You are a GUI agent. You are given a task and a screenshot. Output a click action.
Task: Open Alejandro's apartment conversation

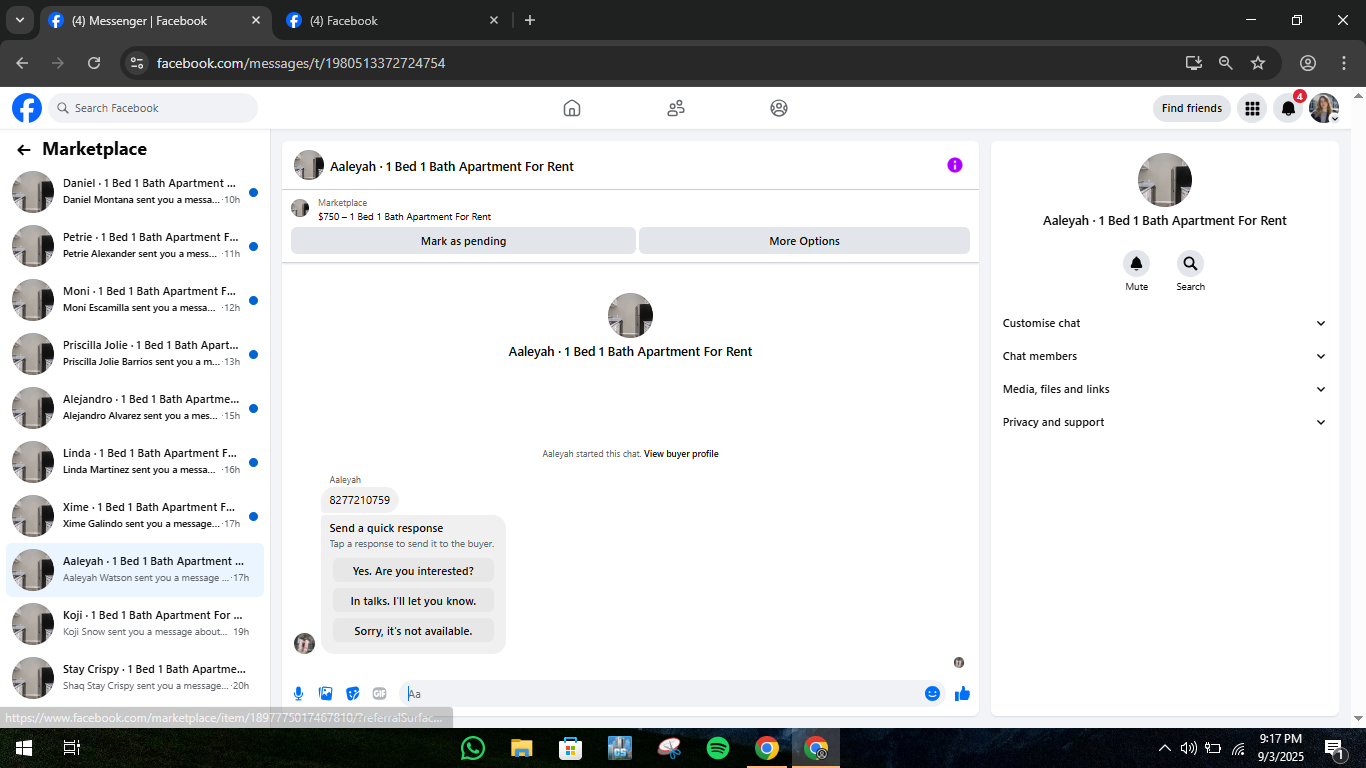tap(135, 407)
